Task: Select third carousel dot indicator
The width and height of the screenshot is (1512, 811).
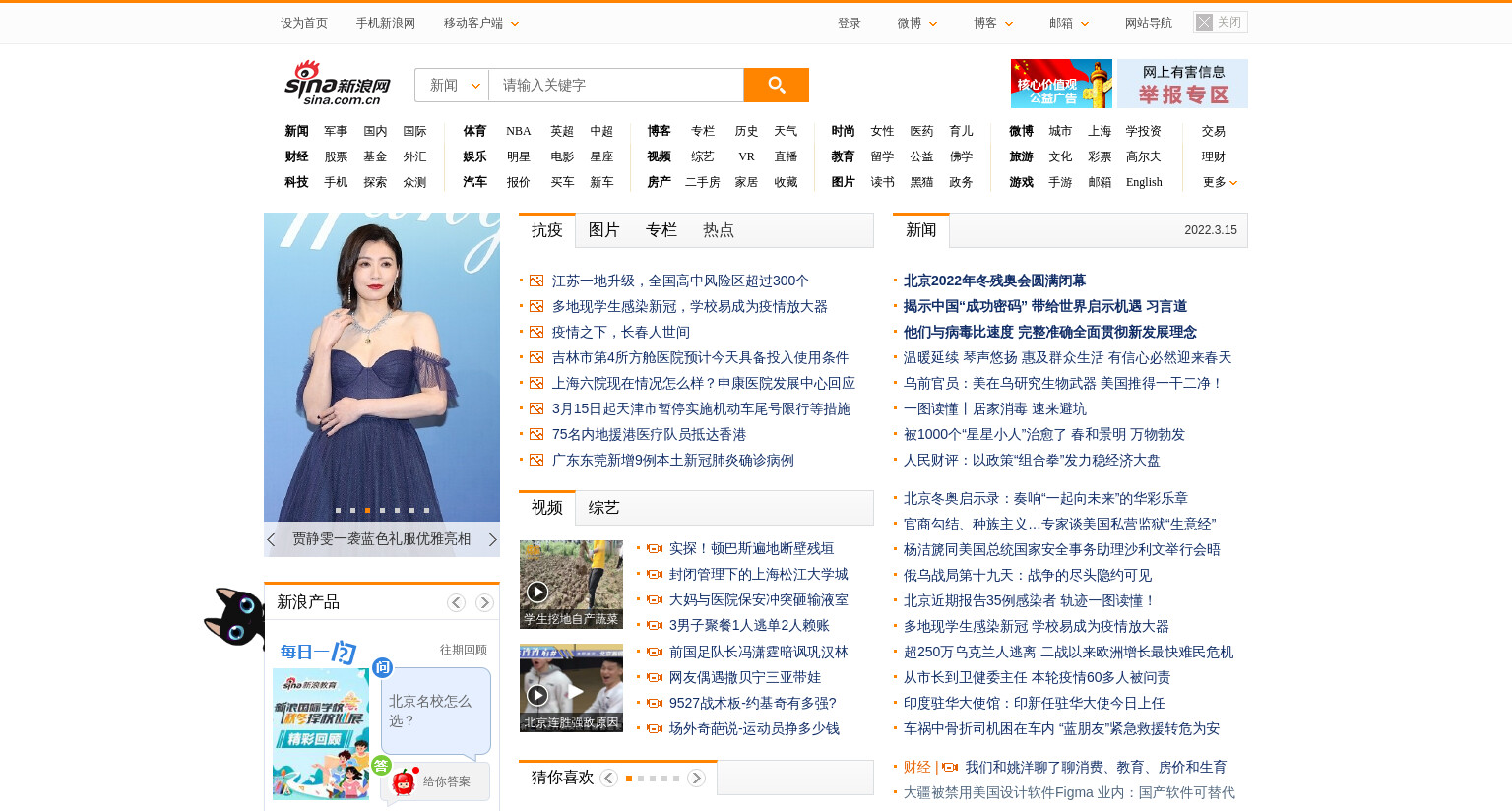Action: click(x=367, y=510)
